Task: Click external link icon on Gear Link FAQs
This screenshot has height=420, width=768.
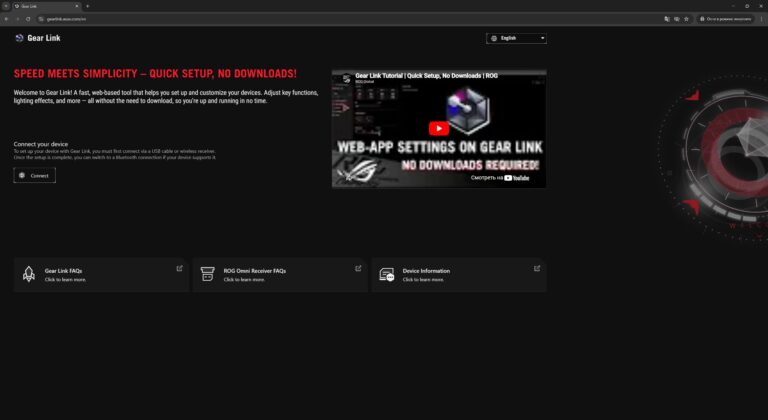Action: 179,268
